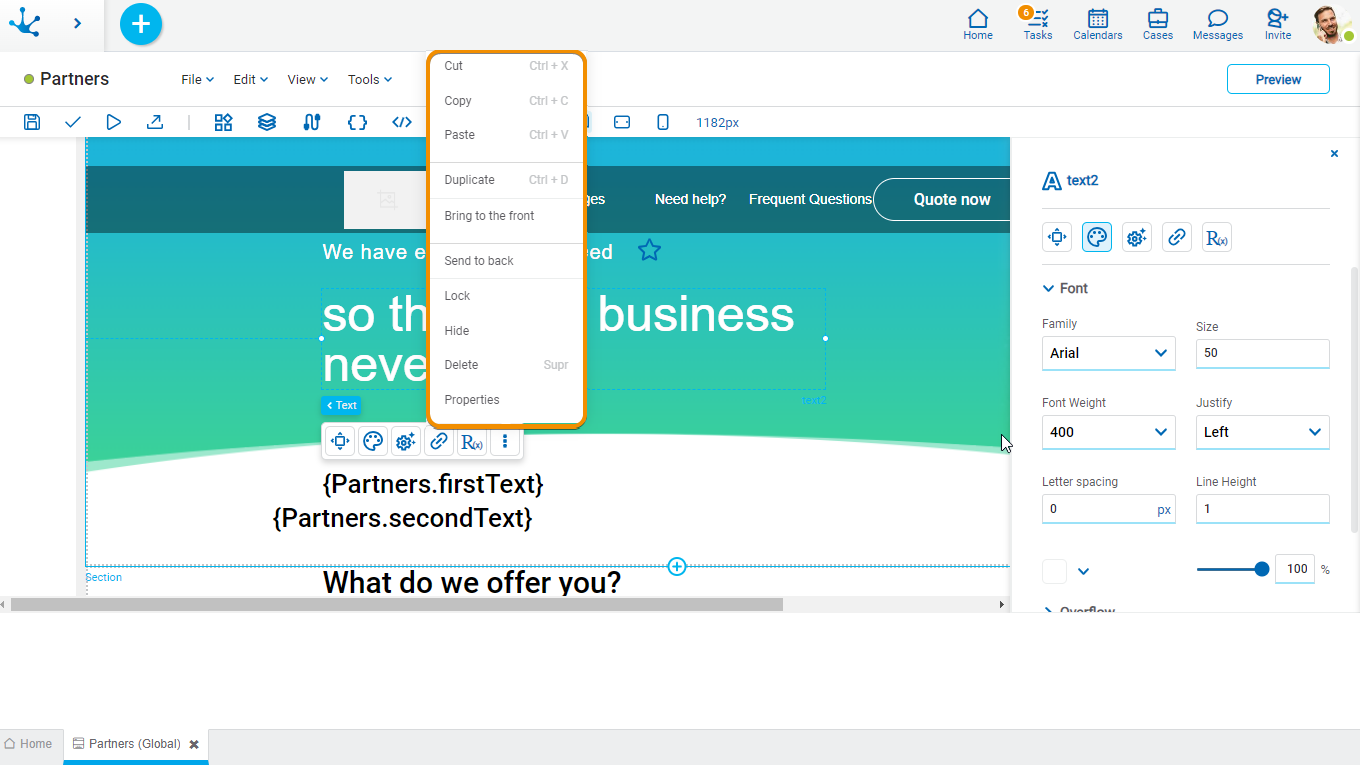Click the app logo in the top-left corner

tap(24, 23)
